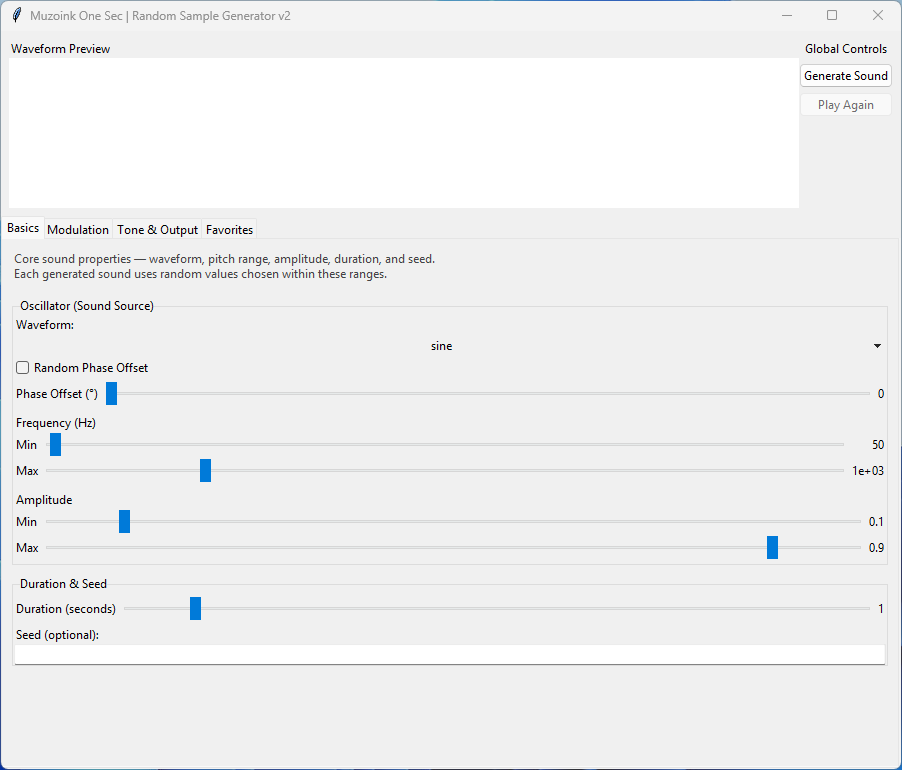Close the Muzoink window
The width and height of the screenshot is (902, 770).
(x=878, y=16)
